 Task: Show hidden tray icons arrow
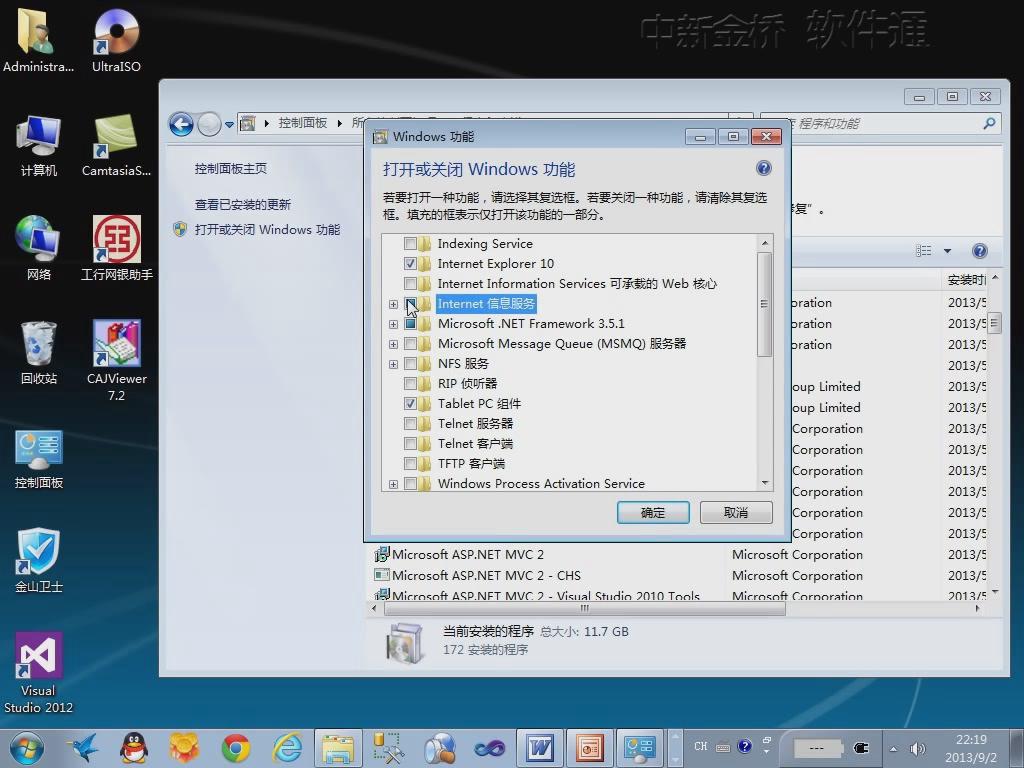(x=893, y=748)
